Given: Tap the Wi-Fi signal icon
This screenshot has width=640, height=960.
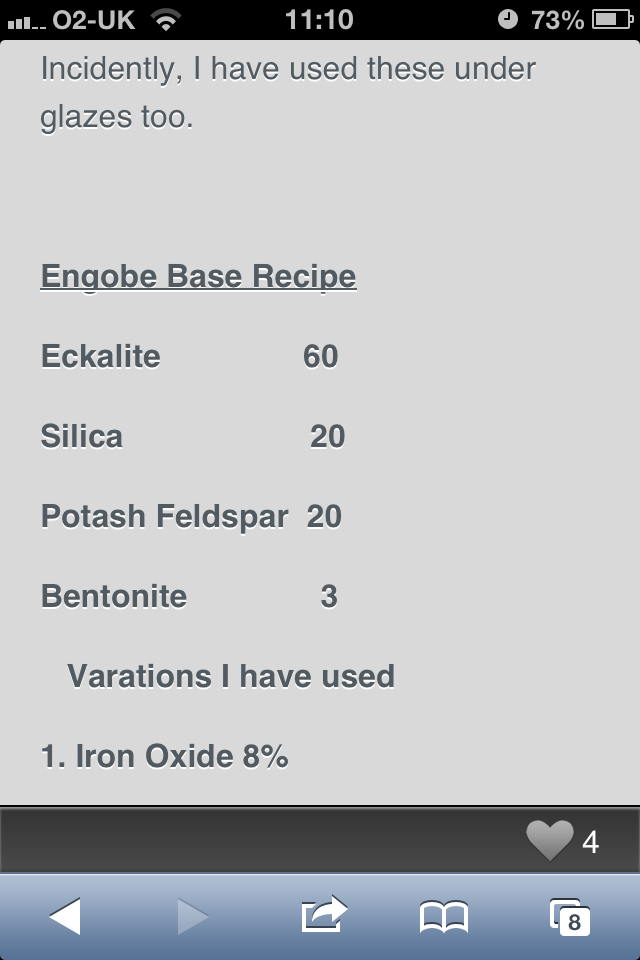Looking at the screenshot, I should (165, 20).
